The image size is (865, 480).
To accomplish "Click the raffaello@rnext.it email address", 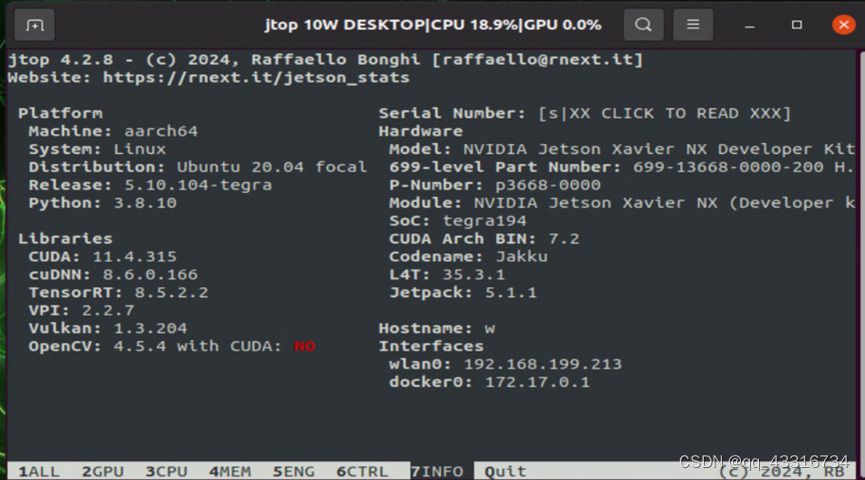I will click(538, 60).
